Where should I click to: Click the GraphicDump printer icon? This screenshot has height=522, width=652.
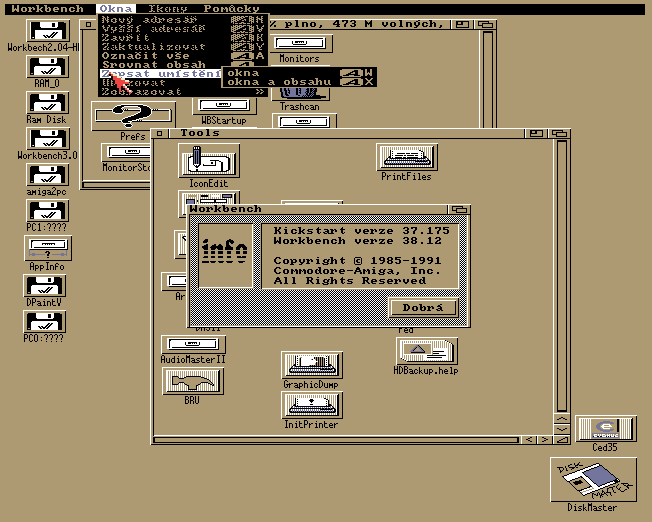(x=311, y=365)
